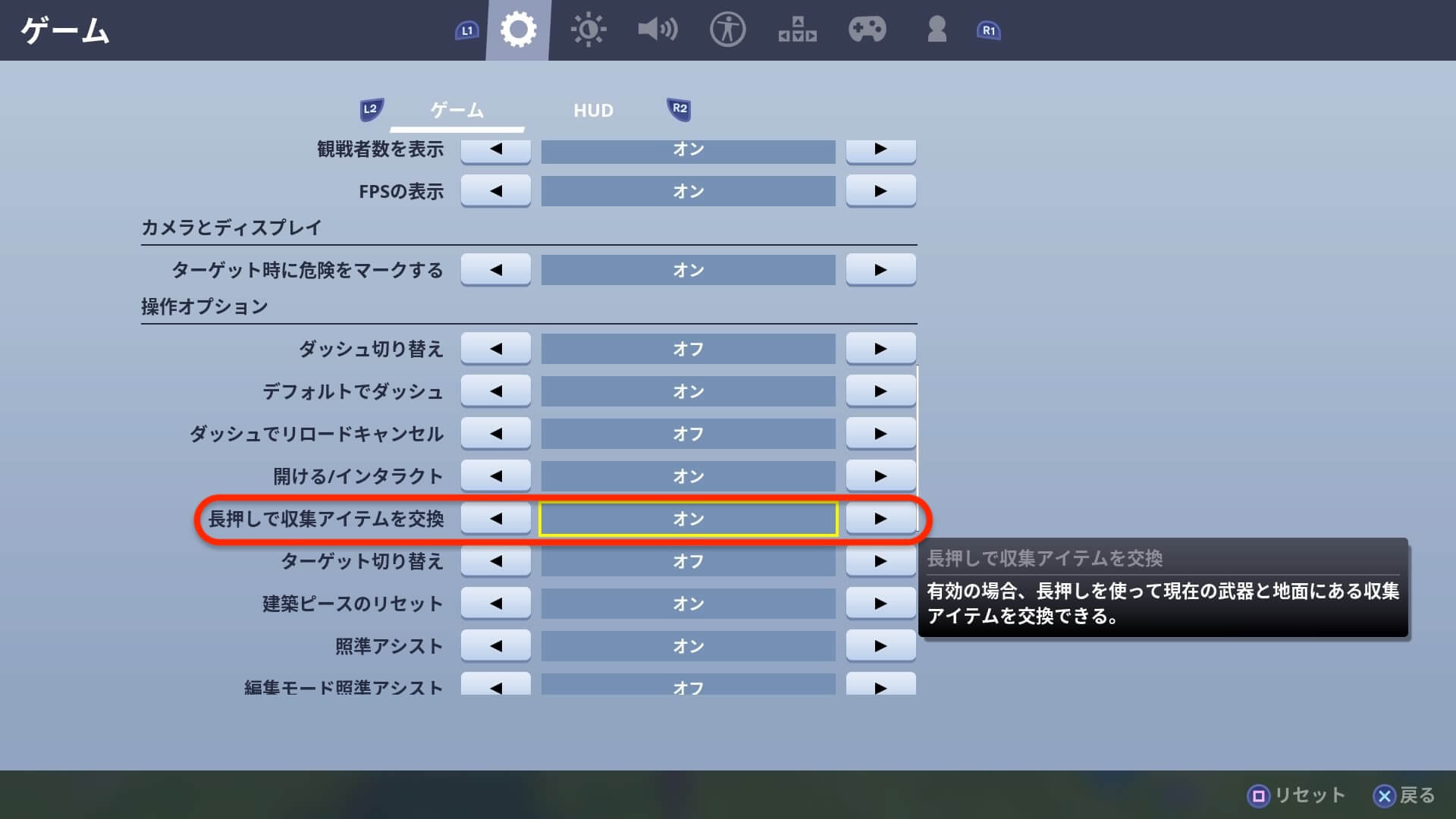Image resolution: width=1456 pixels, height=819 pixels.
Task: Open the input bindings icon
Action: (x=797, y=30)
